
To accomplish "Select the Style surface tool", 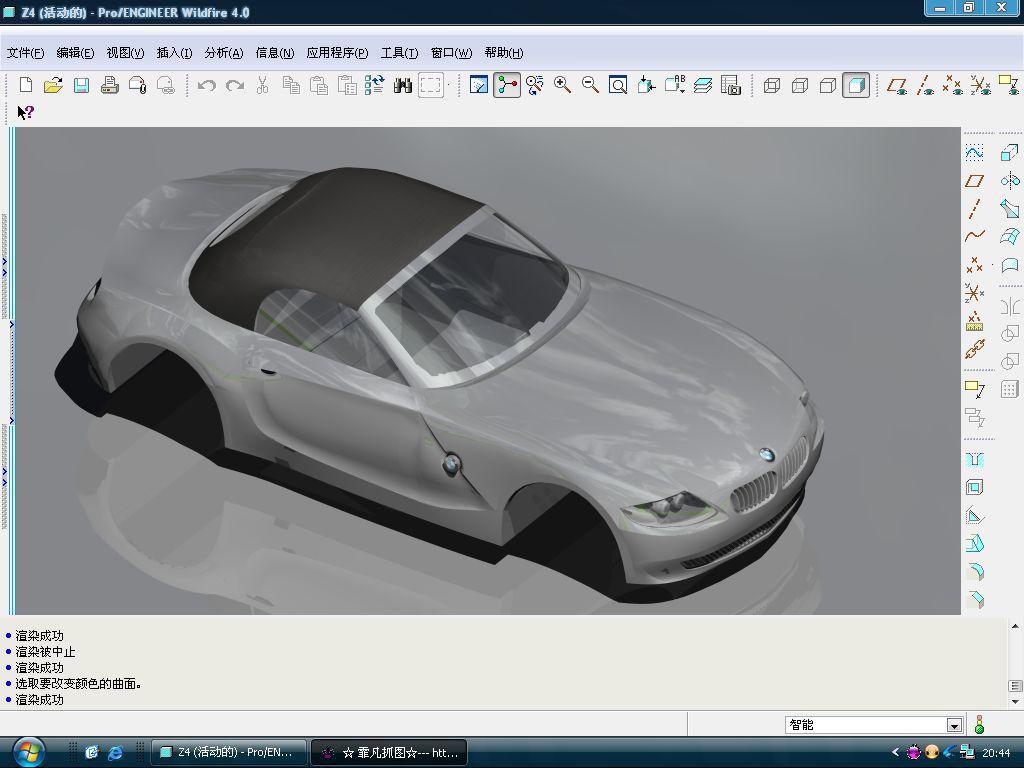I will coord(1010,264).
